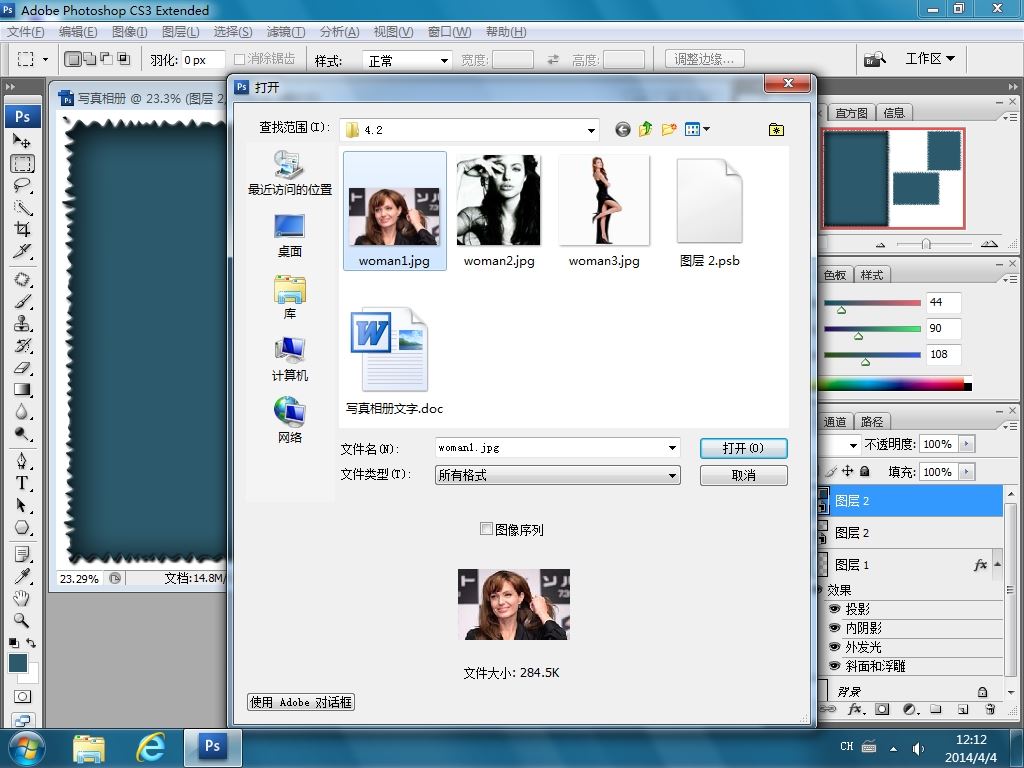Select the Dodge tool
Screen dimensions: 1024x768
click(x=22, y=434)
